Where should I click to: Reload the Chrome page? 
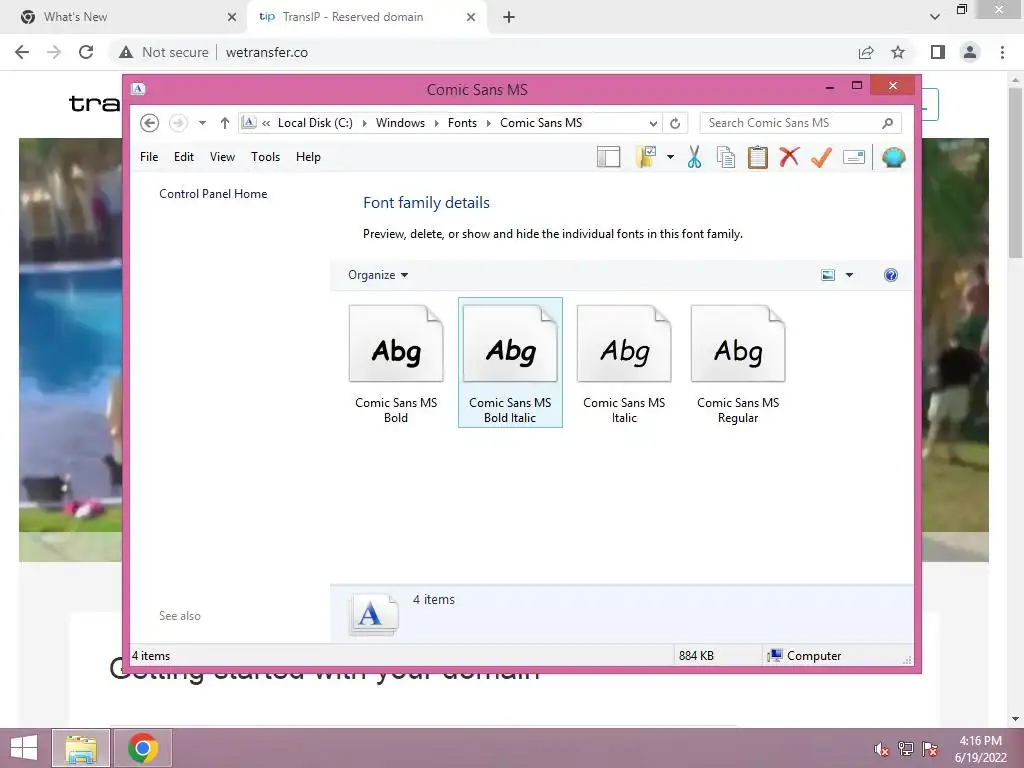(x=86, y=52)
